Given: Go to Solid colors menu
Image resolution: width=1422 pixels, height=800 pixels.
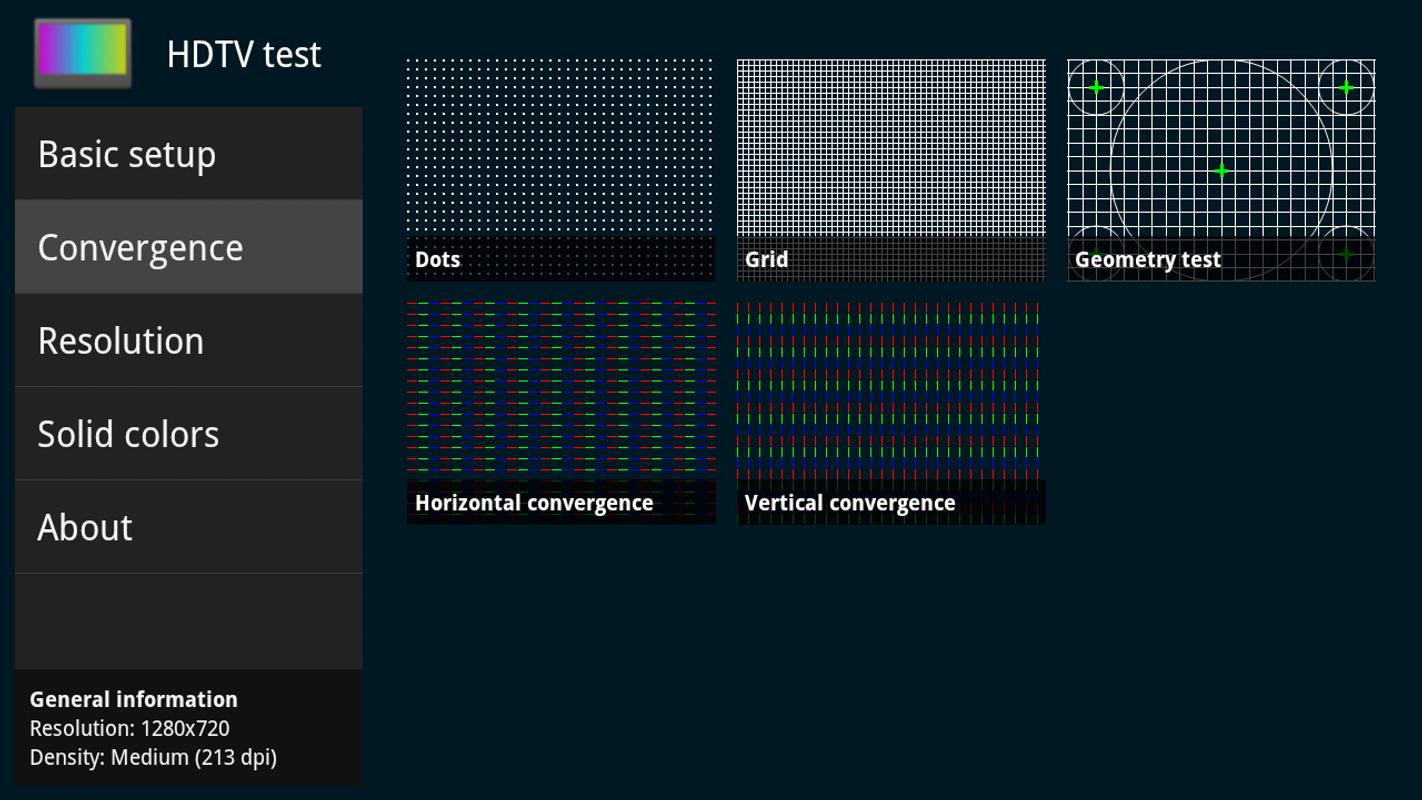Looking at the screenshot, I should [x=189, y=433].
